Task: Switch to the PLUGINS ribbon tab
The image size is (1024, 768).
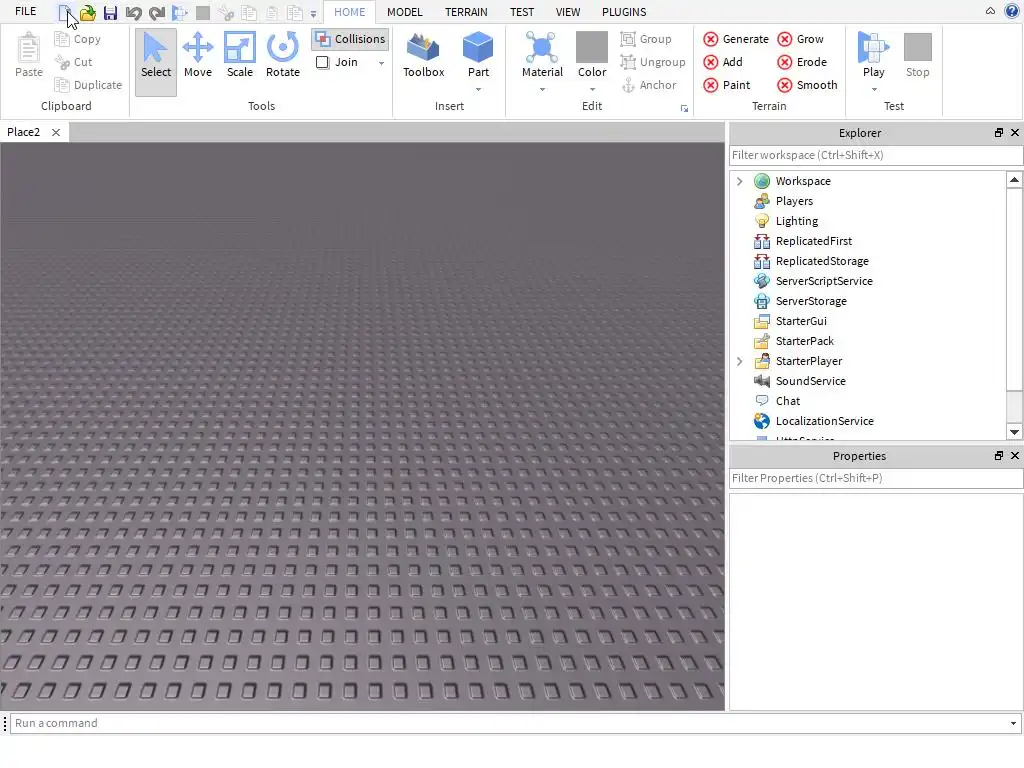Action: [x=624, y=12]
